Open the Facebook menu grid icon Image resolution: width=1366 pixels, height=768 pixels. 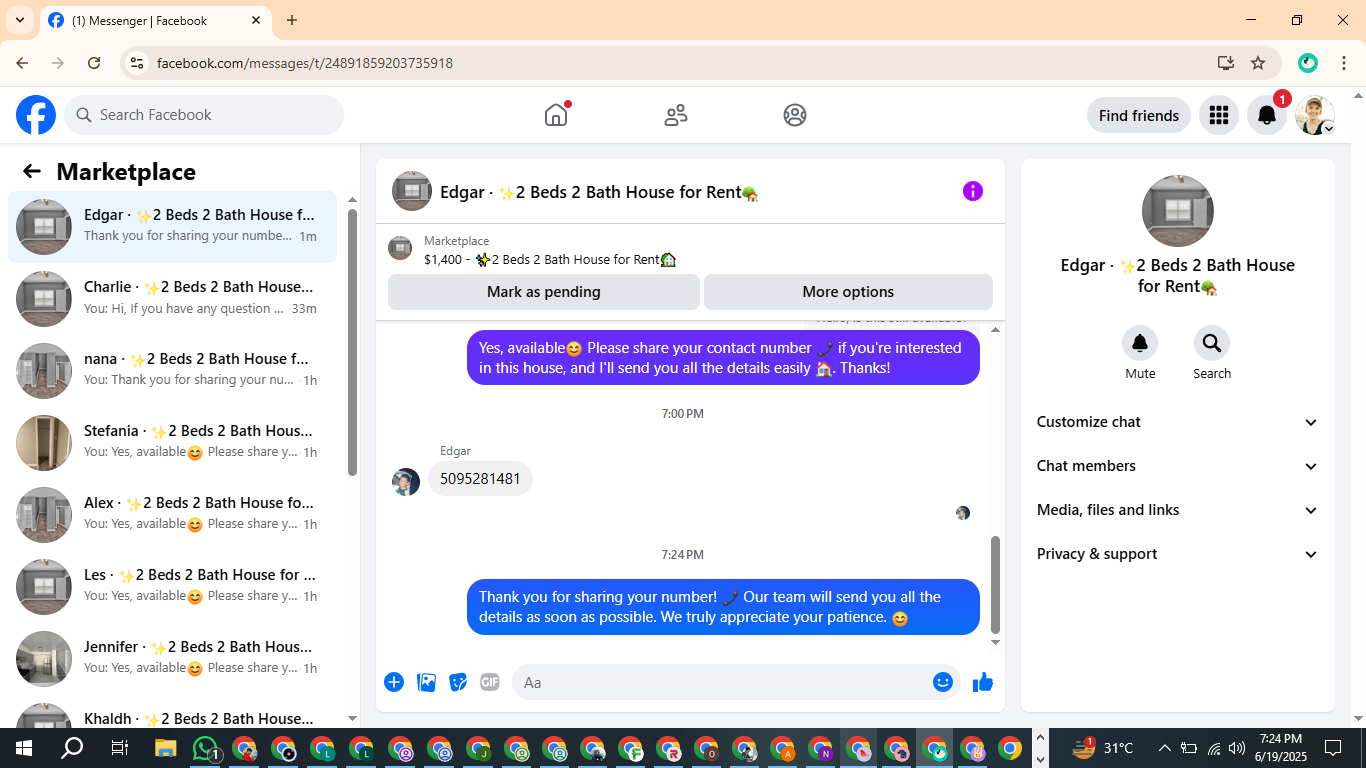[1218, 115]
